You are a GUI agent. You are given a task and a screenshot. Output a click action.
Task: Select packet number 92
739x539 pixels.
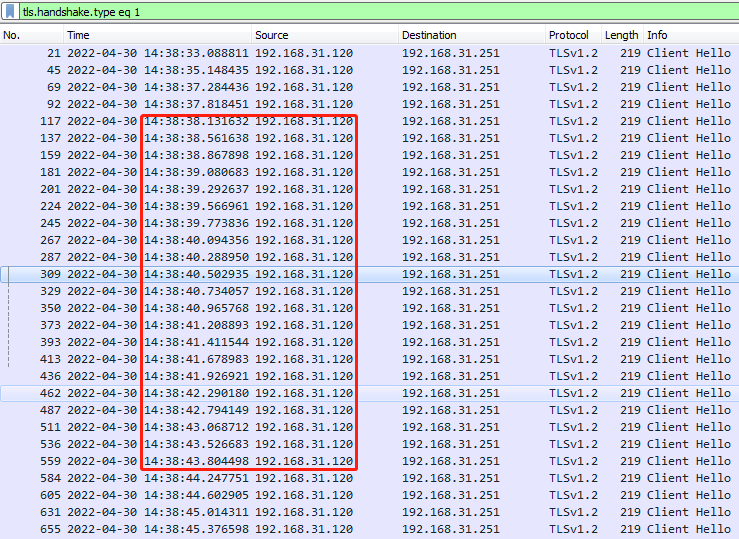coord(370,104)
